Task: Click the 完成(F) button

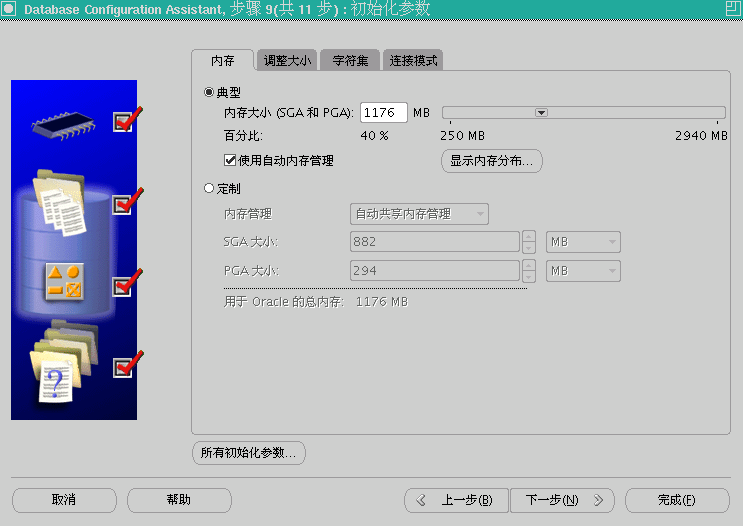Action: coord(677,500)
